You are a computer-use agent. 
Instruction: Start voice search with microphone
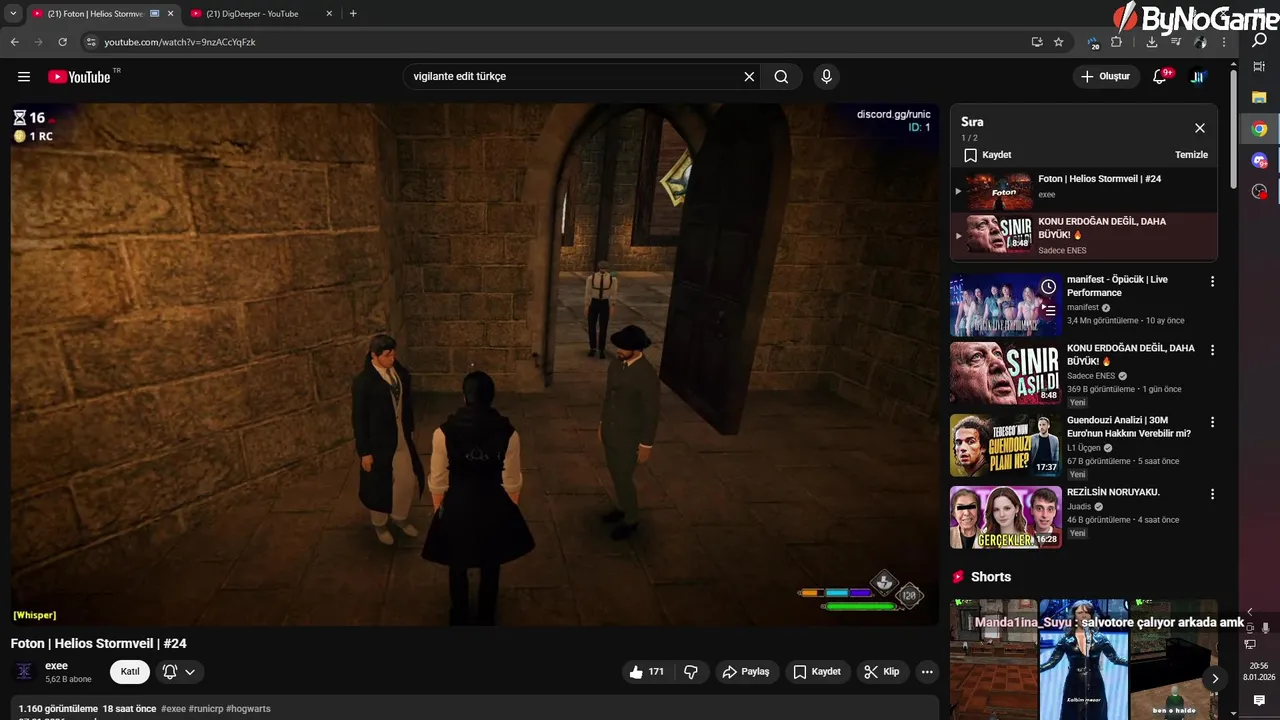tap(826, 77)
